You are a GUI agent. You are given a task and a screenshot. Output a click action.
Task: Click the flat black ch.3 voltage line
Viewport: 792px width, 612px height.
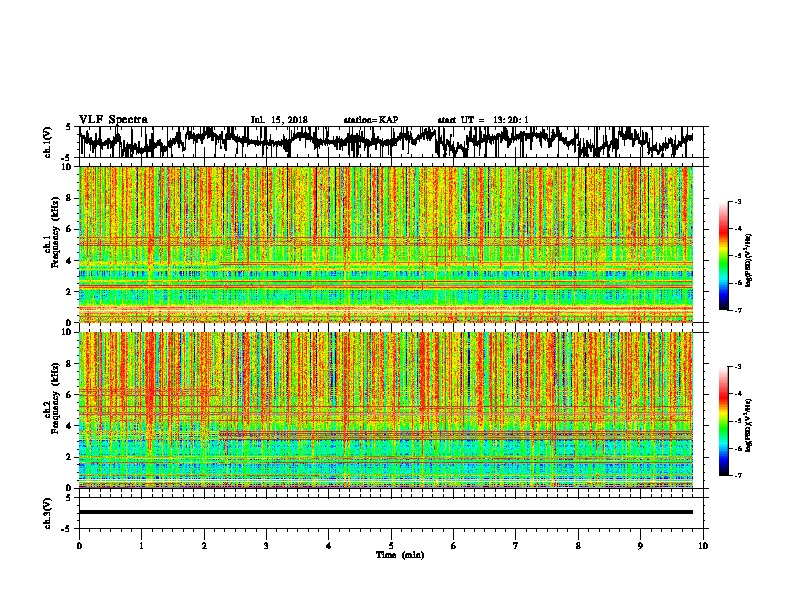[386, 512]
